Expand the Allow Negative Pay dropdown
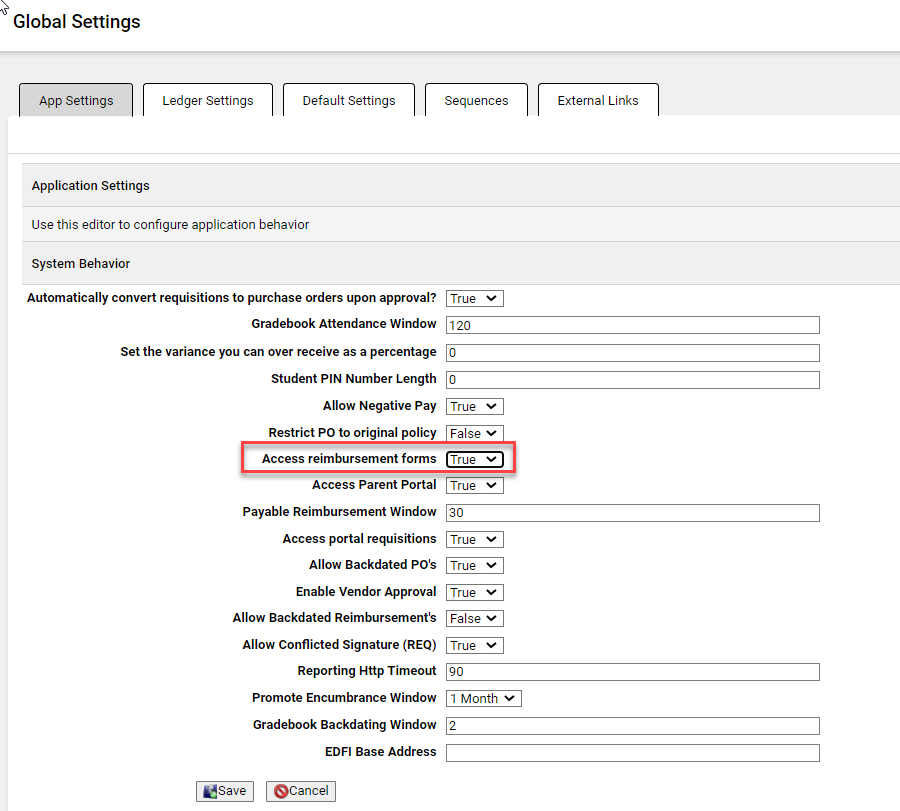Image resolution: width=900 pixels, height=811 pixels. [x=473, y=406]
